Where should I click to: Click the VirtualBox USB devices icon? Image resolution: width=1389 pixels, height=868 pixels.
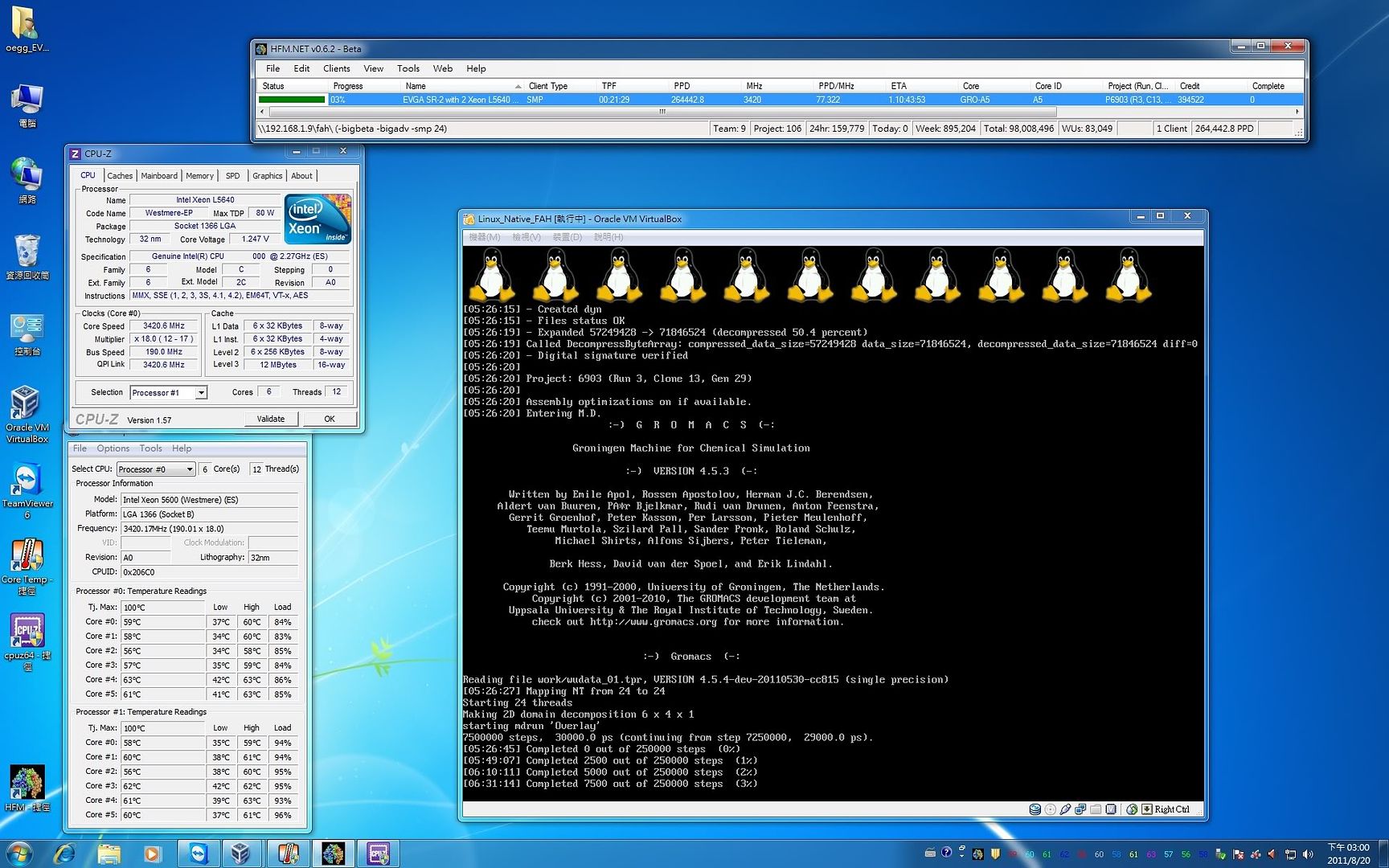(x=1066, y=809)
